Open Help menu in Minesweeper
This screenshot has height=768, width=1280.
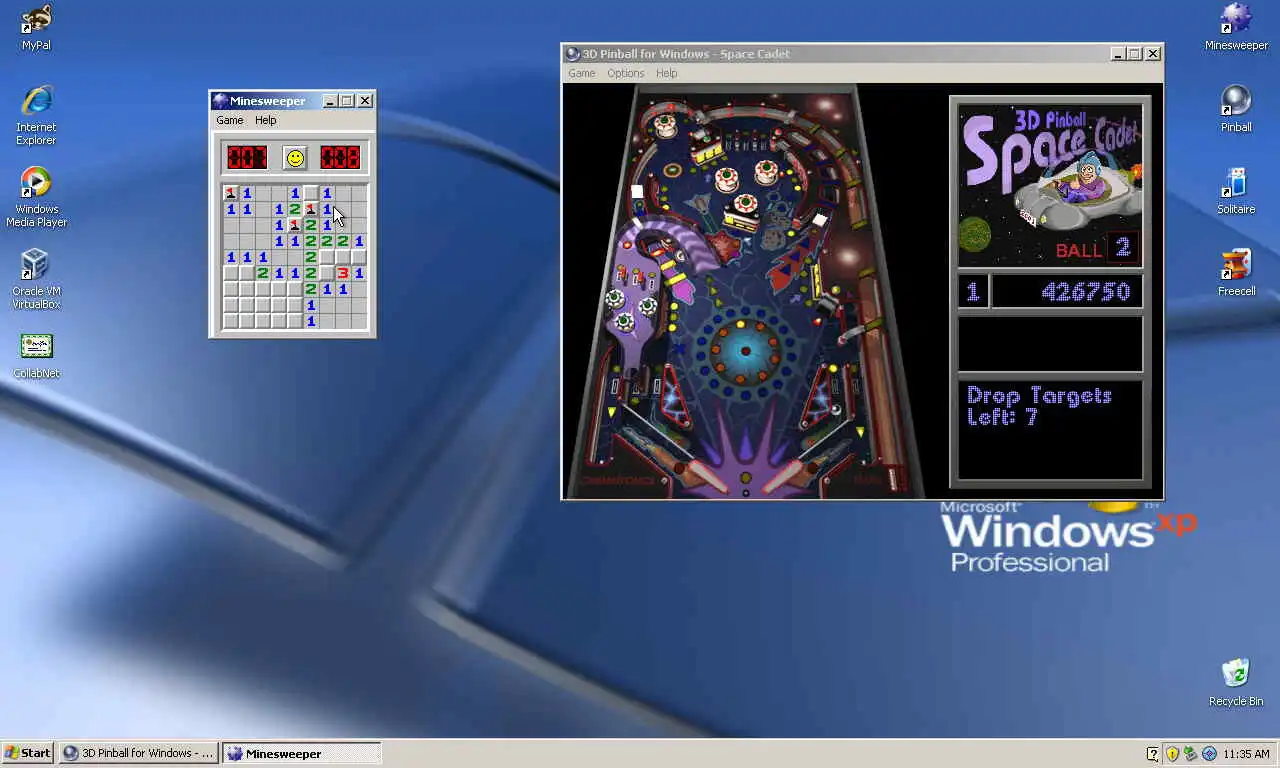tap(265, 120)
